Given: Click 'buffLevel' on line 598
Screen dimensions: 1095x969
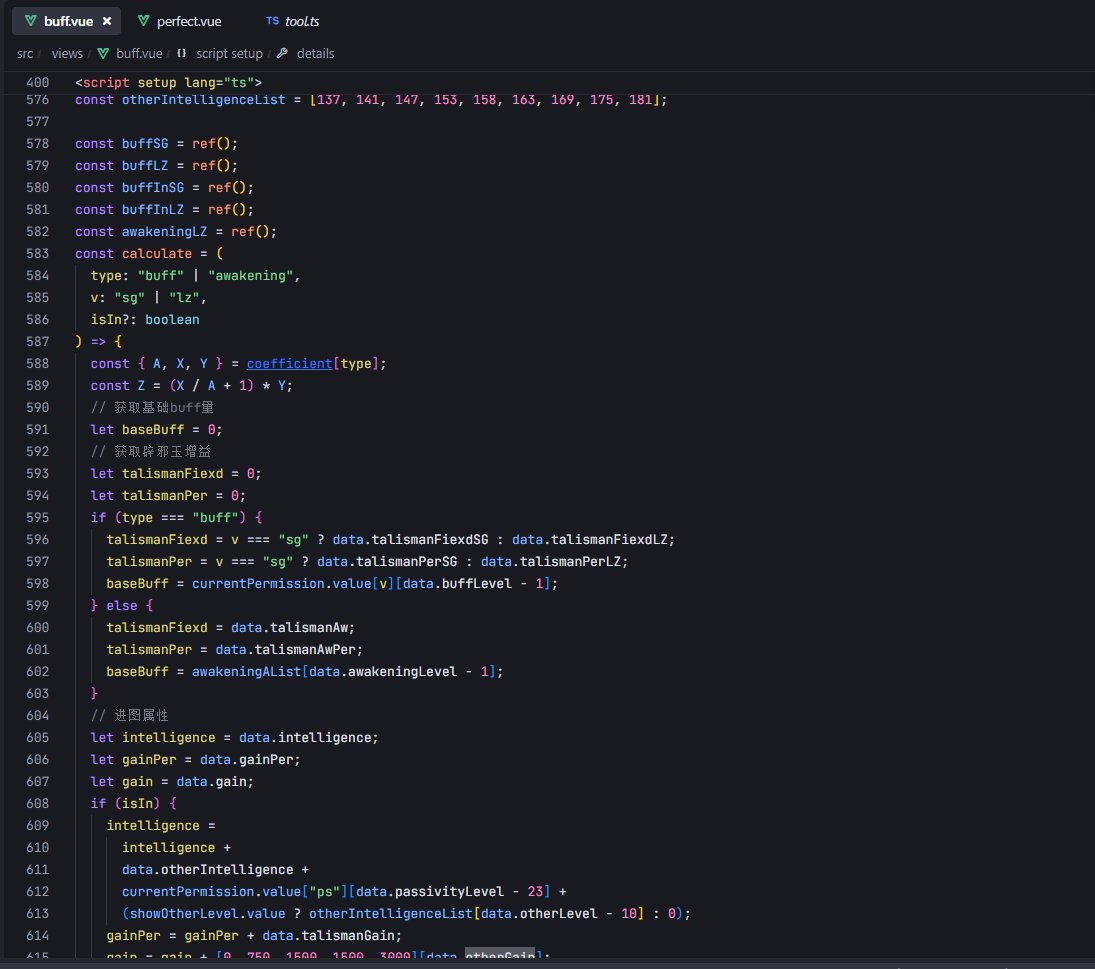Looking at the screenshot, I should tap(476, 584).
